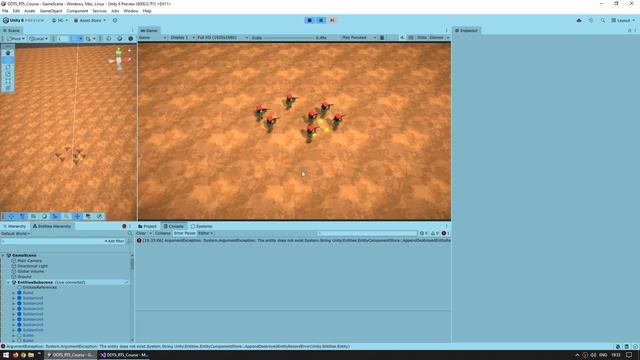The image size is (640, 360).
Task: Click the Play button in the toolbar
Action: pyautogui.click(x=309, y=20)
